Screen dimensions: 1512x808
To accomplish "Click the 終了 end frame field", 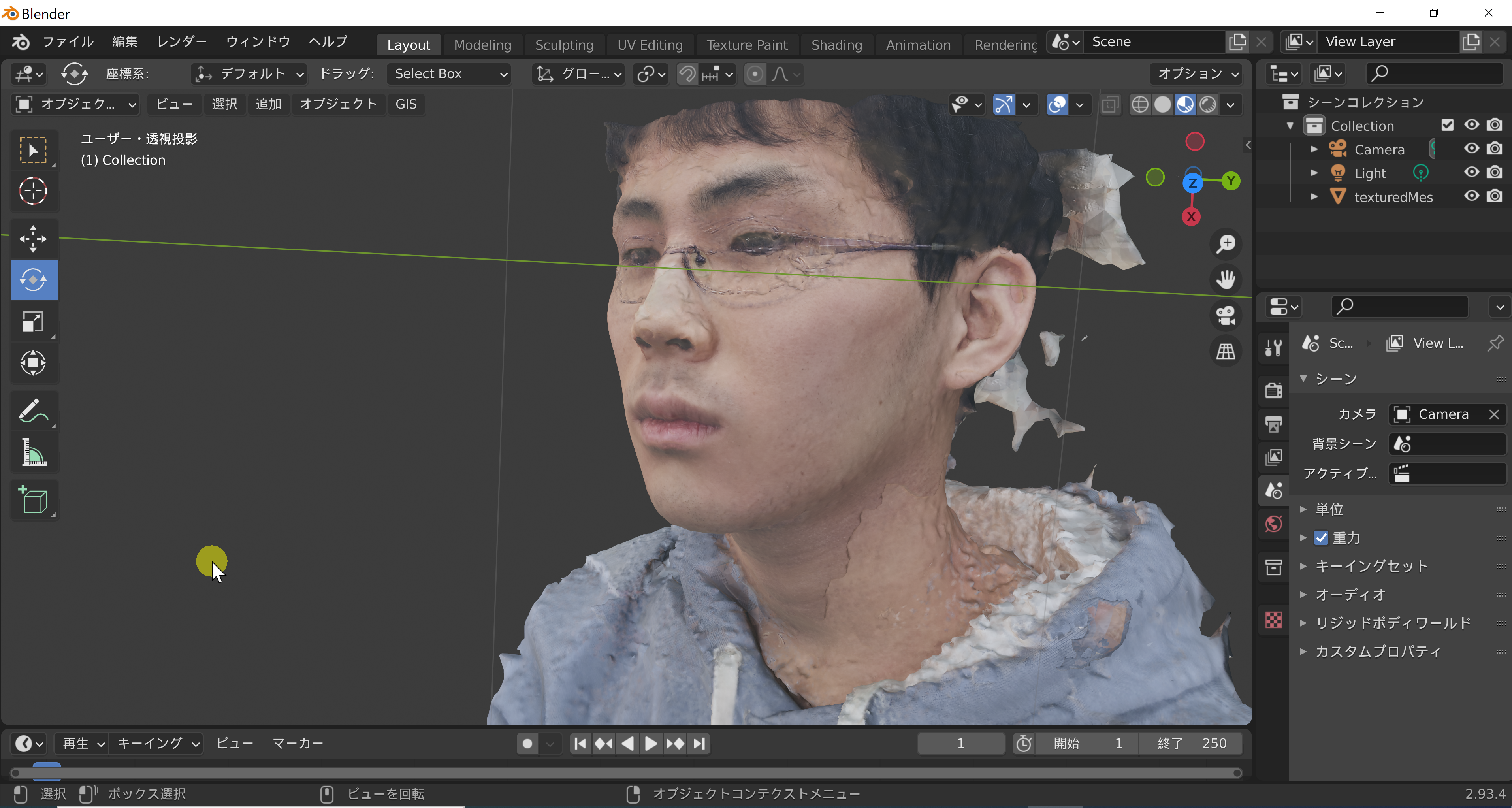I will pos(1192,744).
